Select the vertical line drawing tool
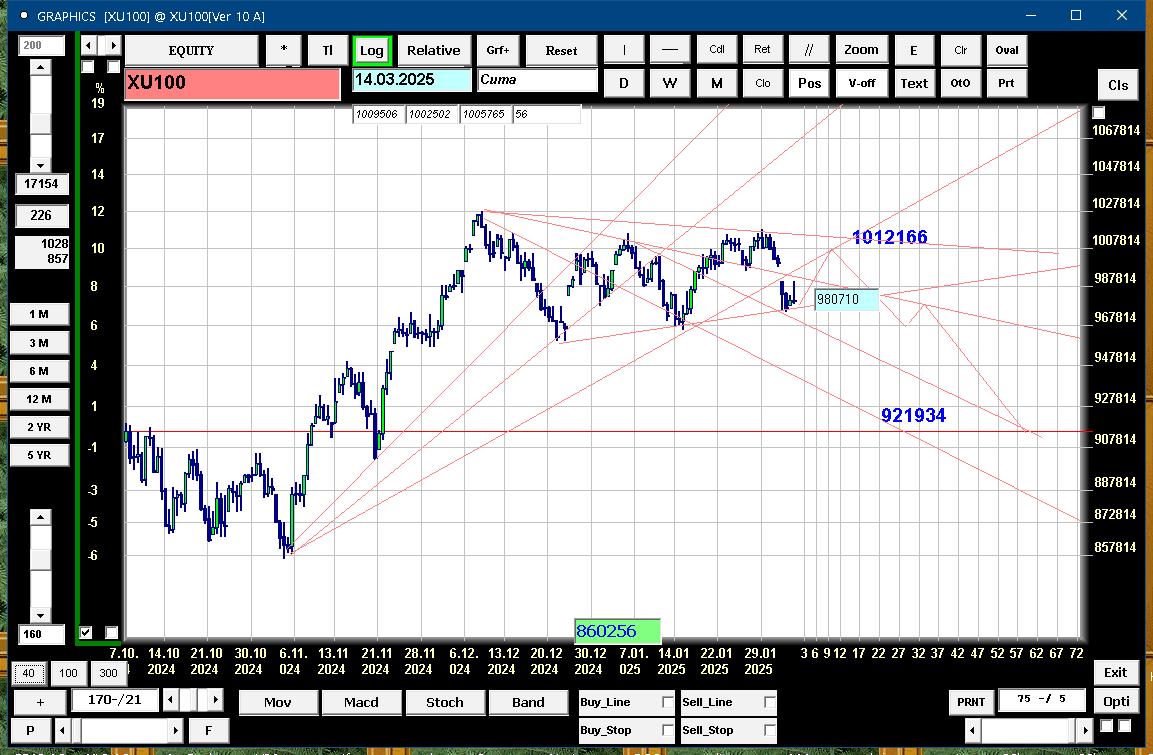 click(x=624, y=50)
